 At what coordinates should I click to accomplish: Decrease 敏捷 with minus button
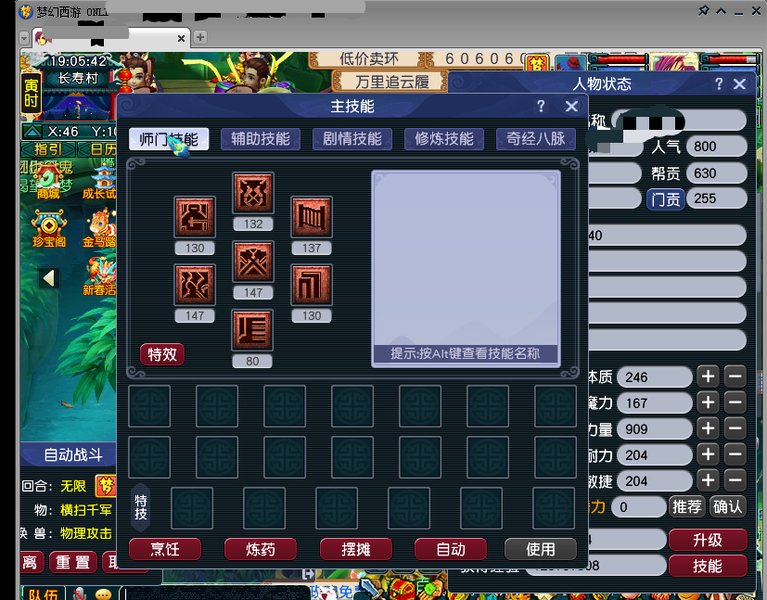735,480
